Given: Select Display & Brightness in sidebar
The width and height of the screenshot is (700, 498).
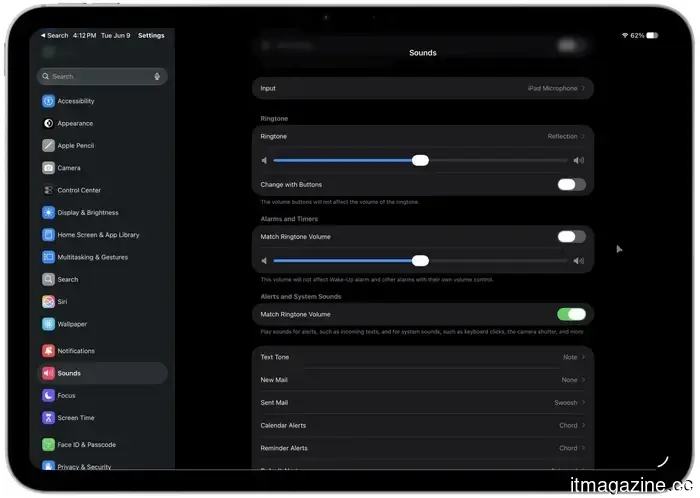Looking at the screenshot, I should pyautogui.click(x=103, y=212).
